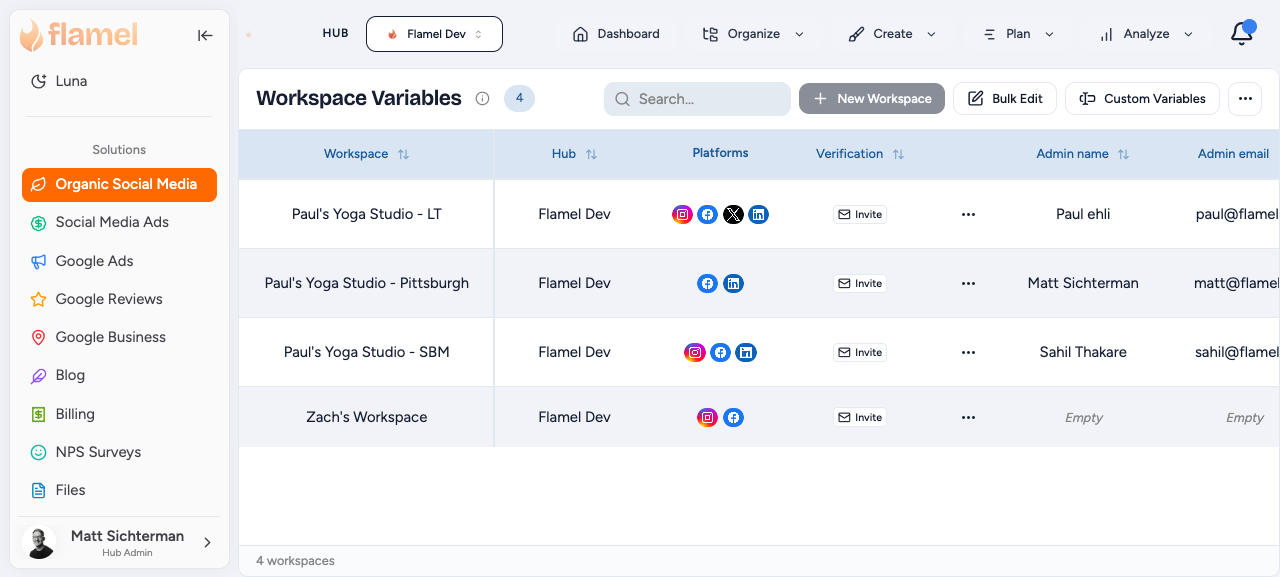
Task: Open the row options dots for Paul's Yoga Studio - SBM
Action: tap(968, 352)
